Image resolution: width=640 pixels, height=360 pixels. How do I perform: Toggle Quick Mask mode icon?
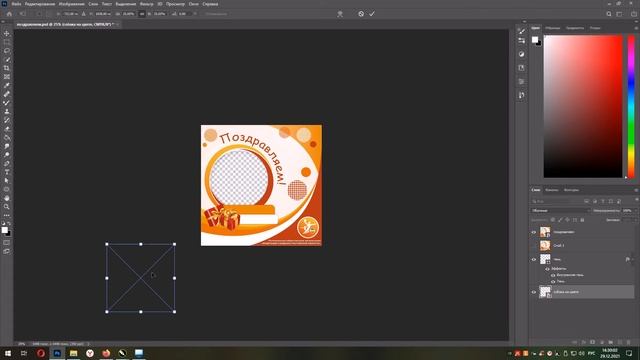pos(7,243)
